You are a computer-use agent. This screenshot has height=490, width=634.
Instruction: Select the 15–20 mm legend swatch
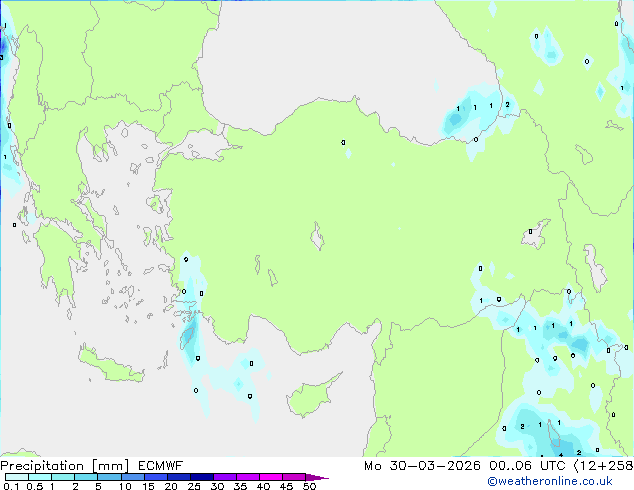pyautogui.click(x=155, y=477)
